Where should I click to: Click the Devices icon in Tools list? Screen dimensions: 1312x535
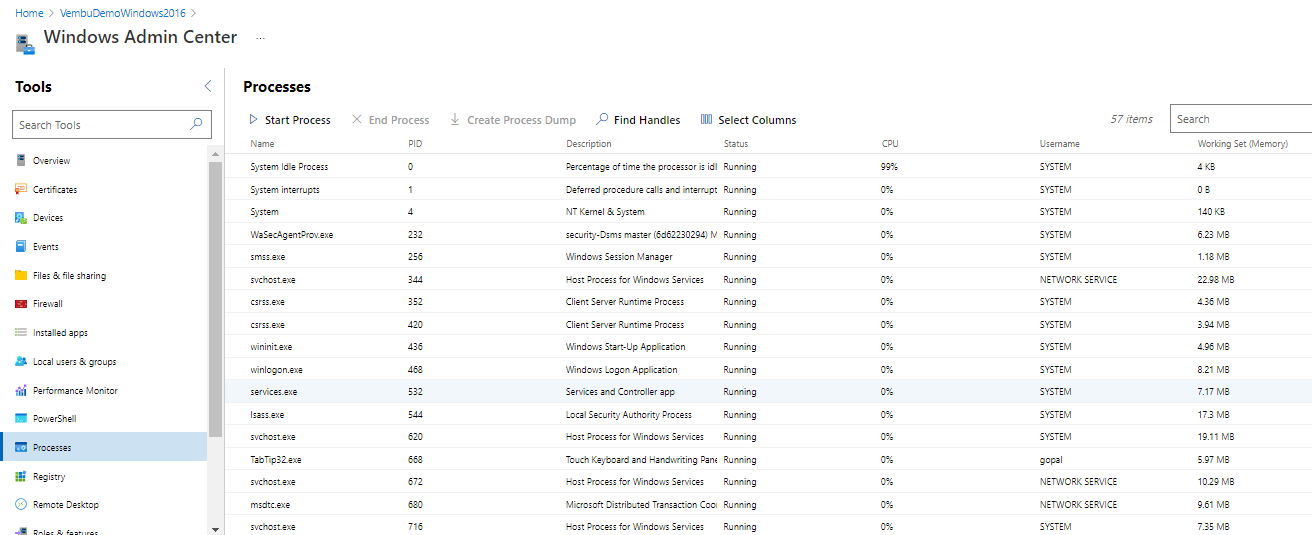tap(21, 218)
